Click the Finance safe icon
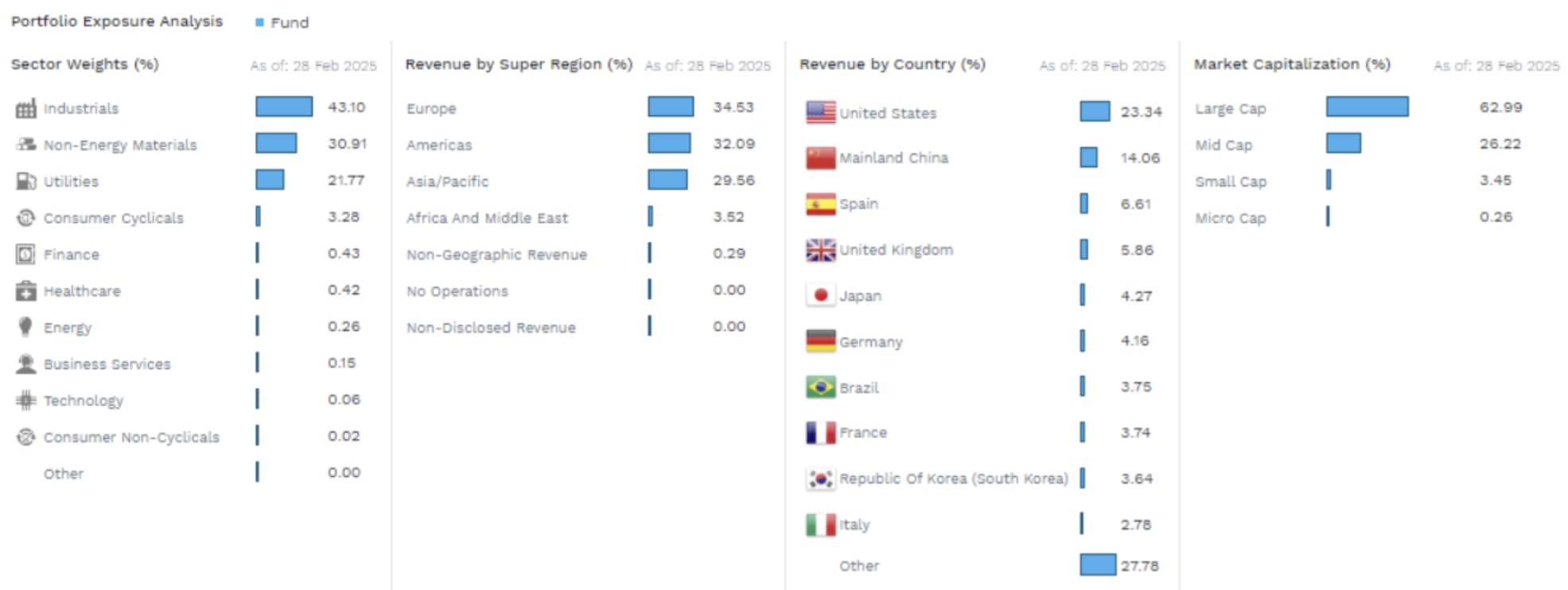 click(x=25, y=254)
